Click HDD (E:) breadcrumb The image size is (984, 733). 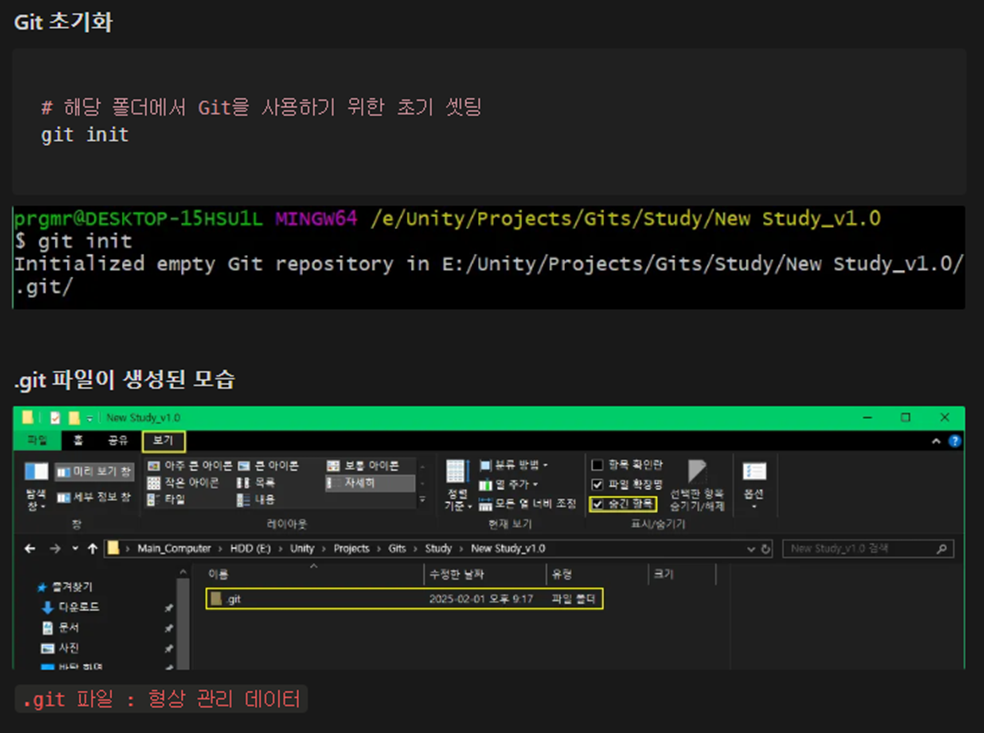250,548
